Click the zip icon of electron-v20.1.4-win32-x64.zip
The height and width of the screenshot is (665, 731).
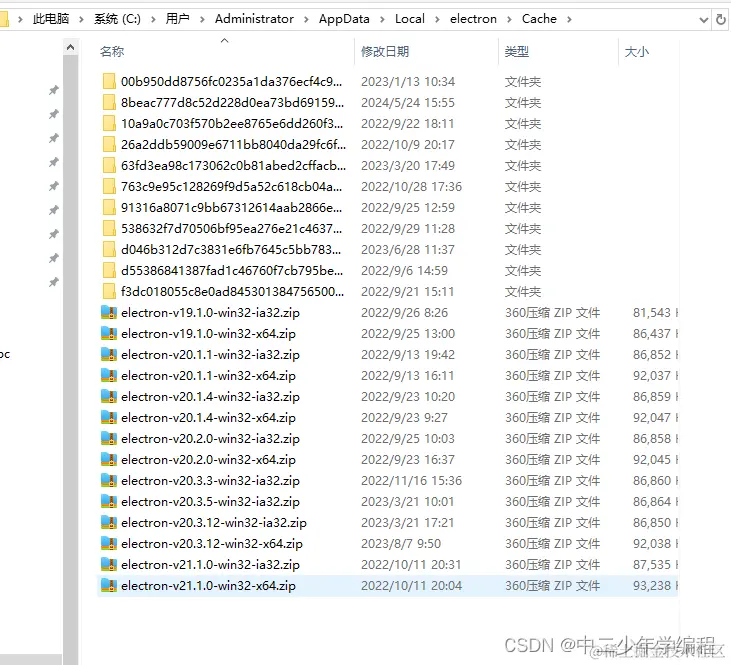(x=109, y=417)
